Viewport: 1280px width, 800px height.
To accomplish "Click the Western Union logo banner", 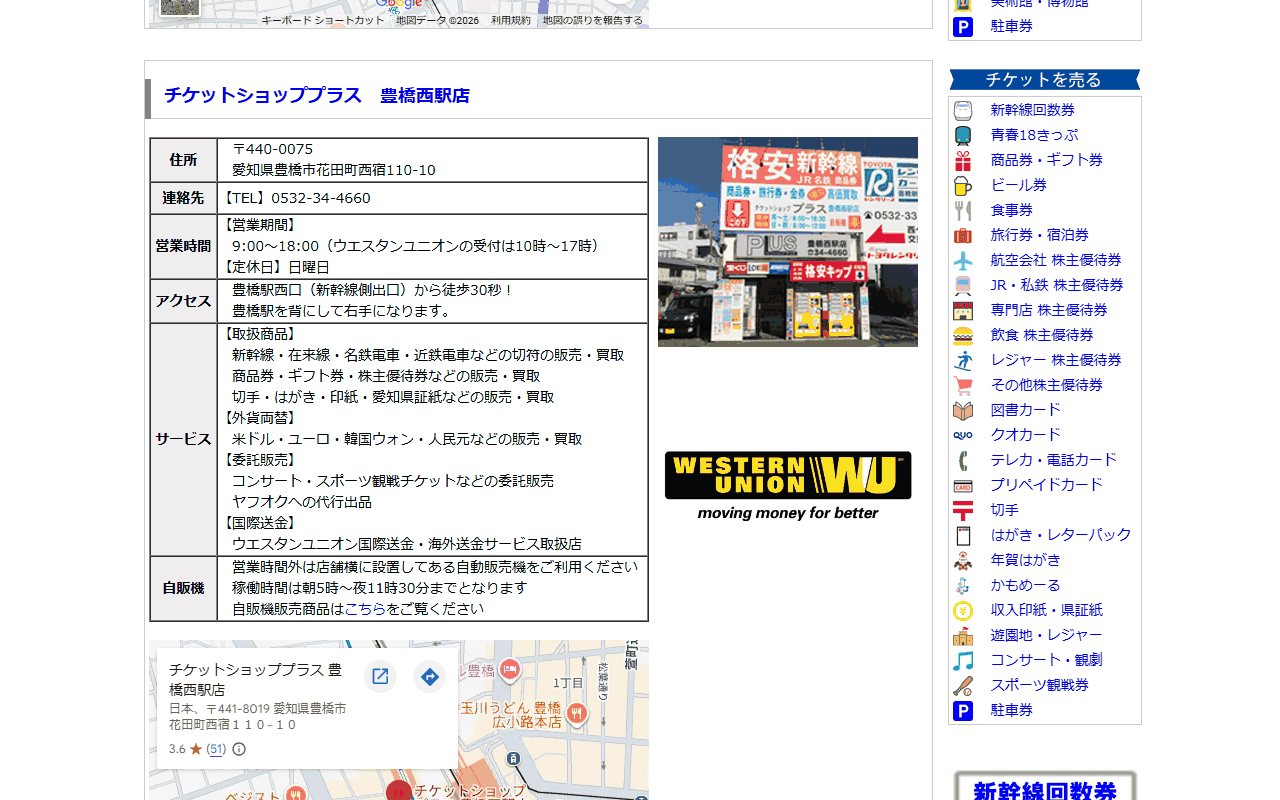I will click(788, 486).
